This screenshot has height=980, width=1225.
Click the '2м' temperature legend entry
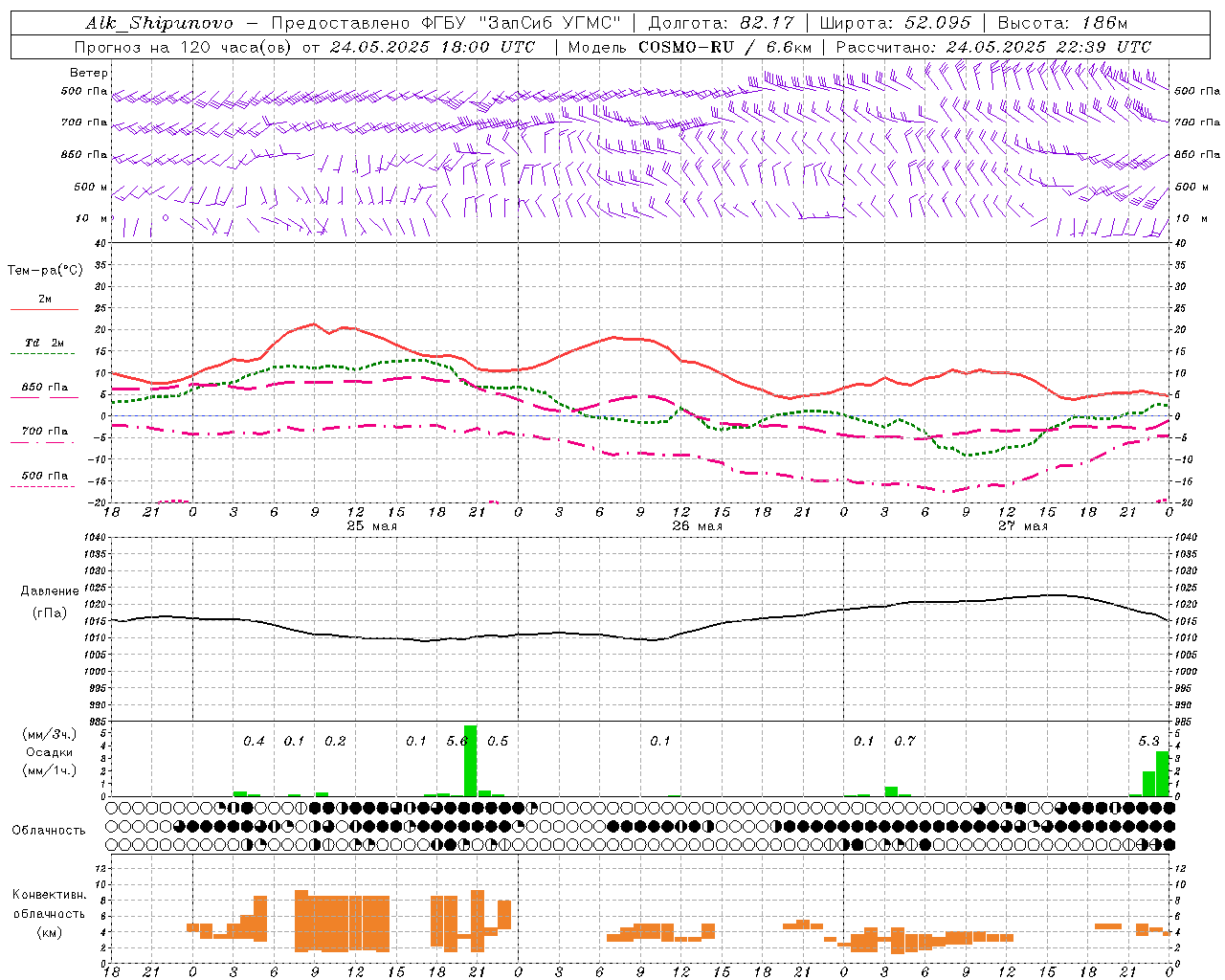[45, 300]
